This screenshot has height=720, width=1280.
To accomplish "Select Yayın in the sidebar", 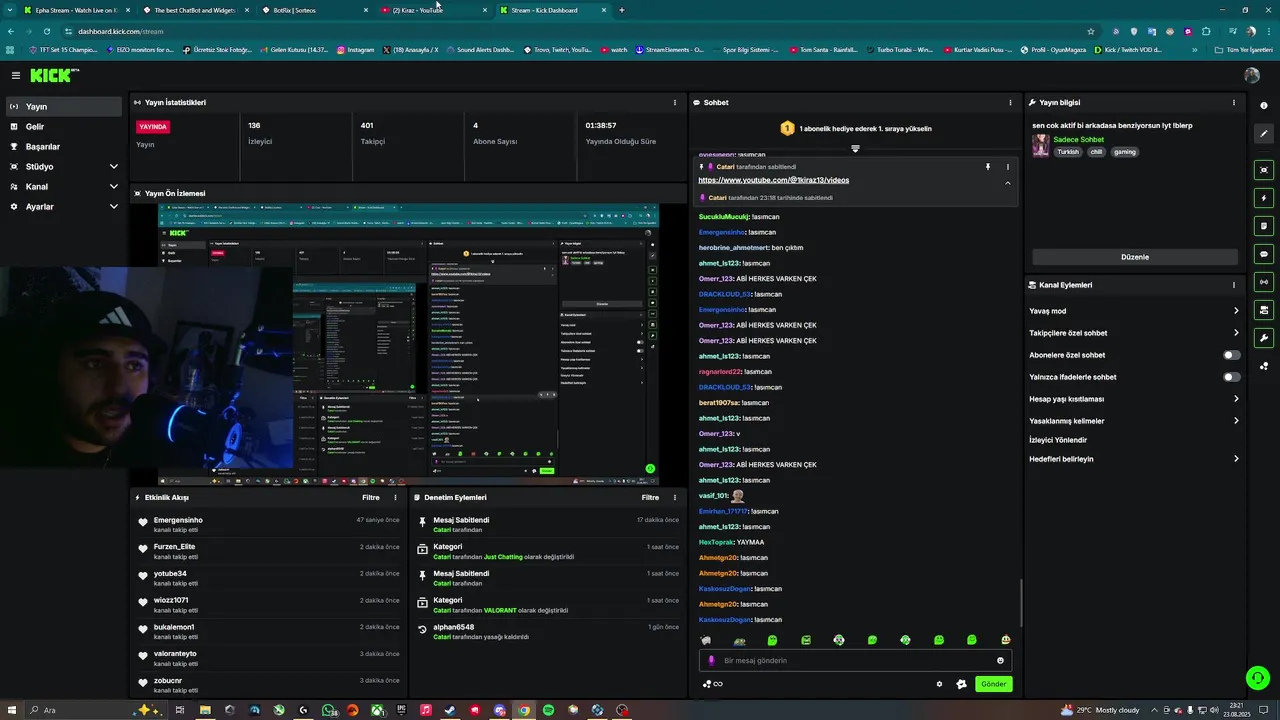I will tap(62, 106).
